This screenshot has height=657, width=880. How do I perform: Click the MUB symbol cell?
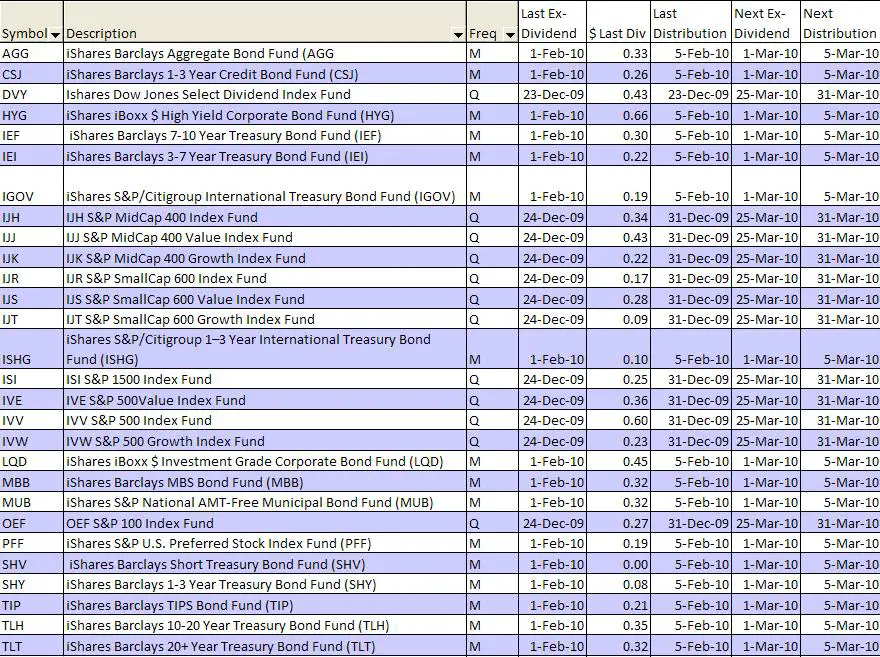tap(32, 502)
